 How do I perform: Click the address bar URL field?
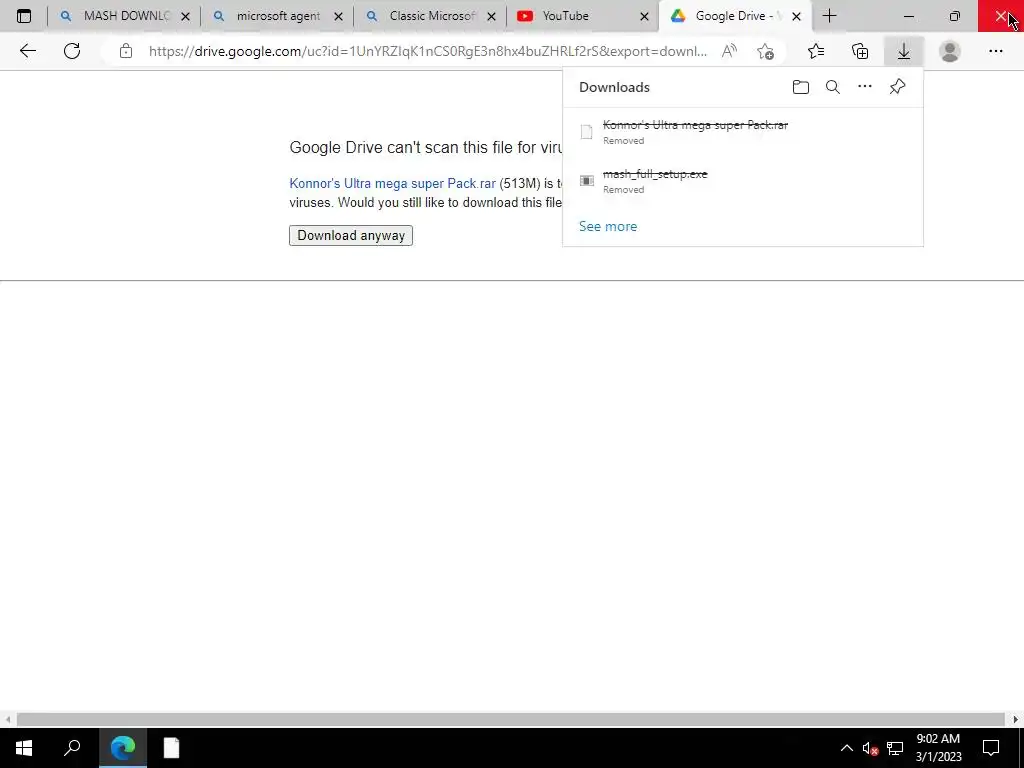click(x=428, y=51)
